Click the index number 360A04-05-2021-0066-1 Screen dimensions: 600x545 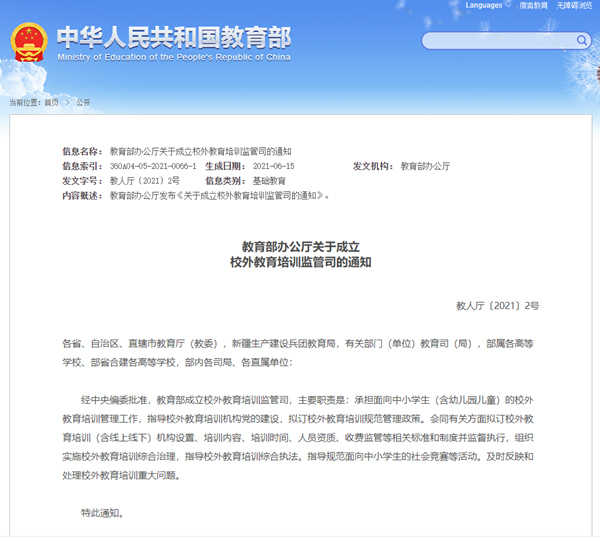(x=153, y=165)
